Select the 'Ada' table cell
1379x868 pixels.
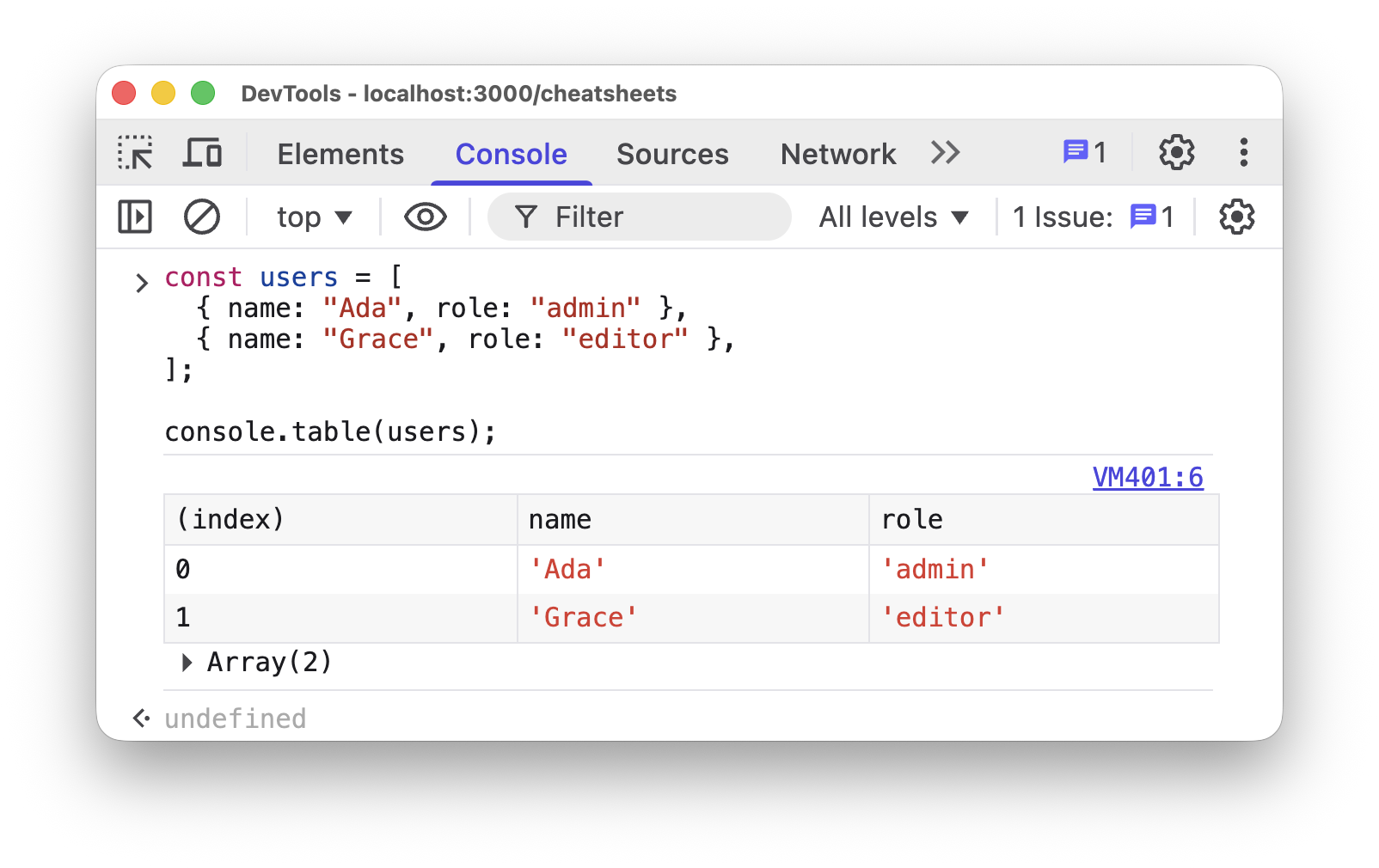[x=694, y=569]
